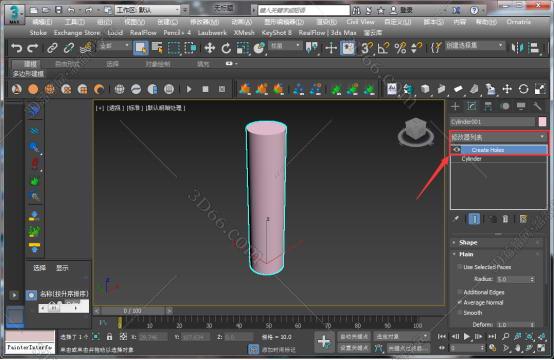Toggle the 3D Snaps icon

367,48
